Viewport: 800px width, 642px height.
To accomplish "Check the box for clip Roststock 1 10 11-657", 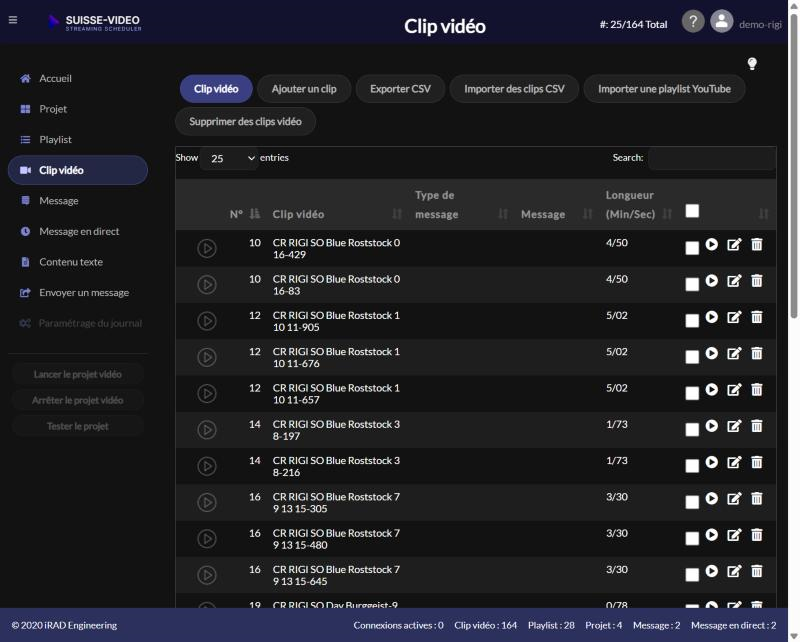I will pyautogui.click(x=692, y=393).
